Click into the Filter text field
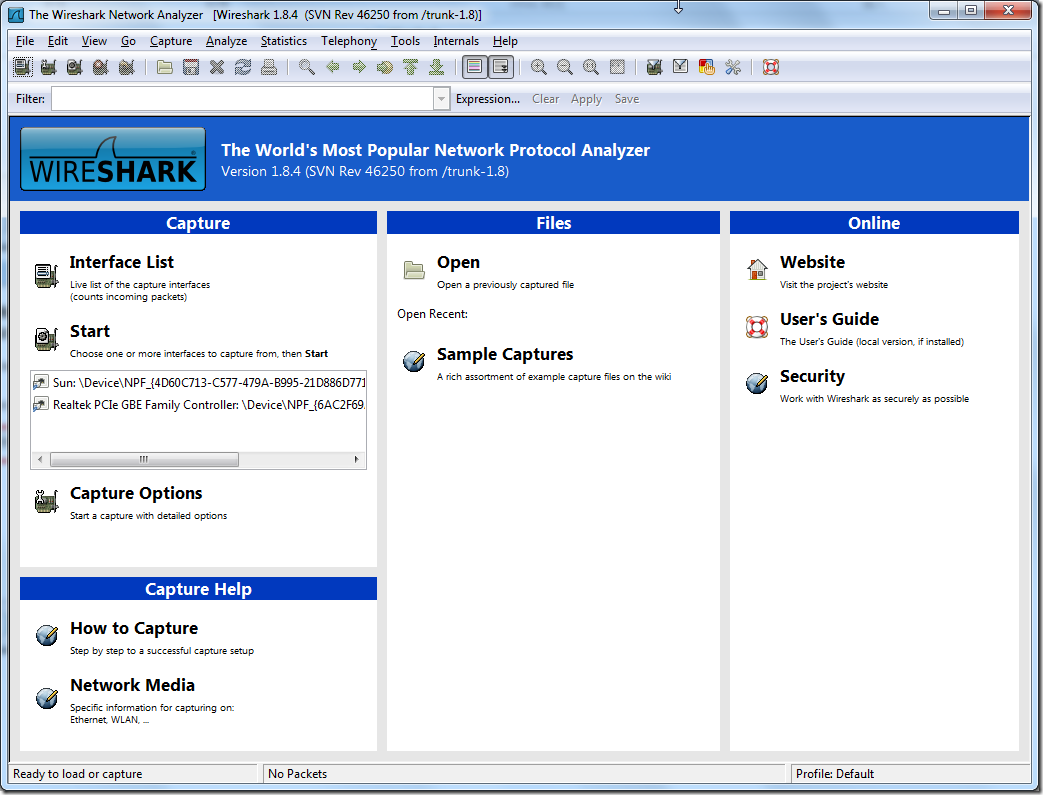 point(243,99)
